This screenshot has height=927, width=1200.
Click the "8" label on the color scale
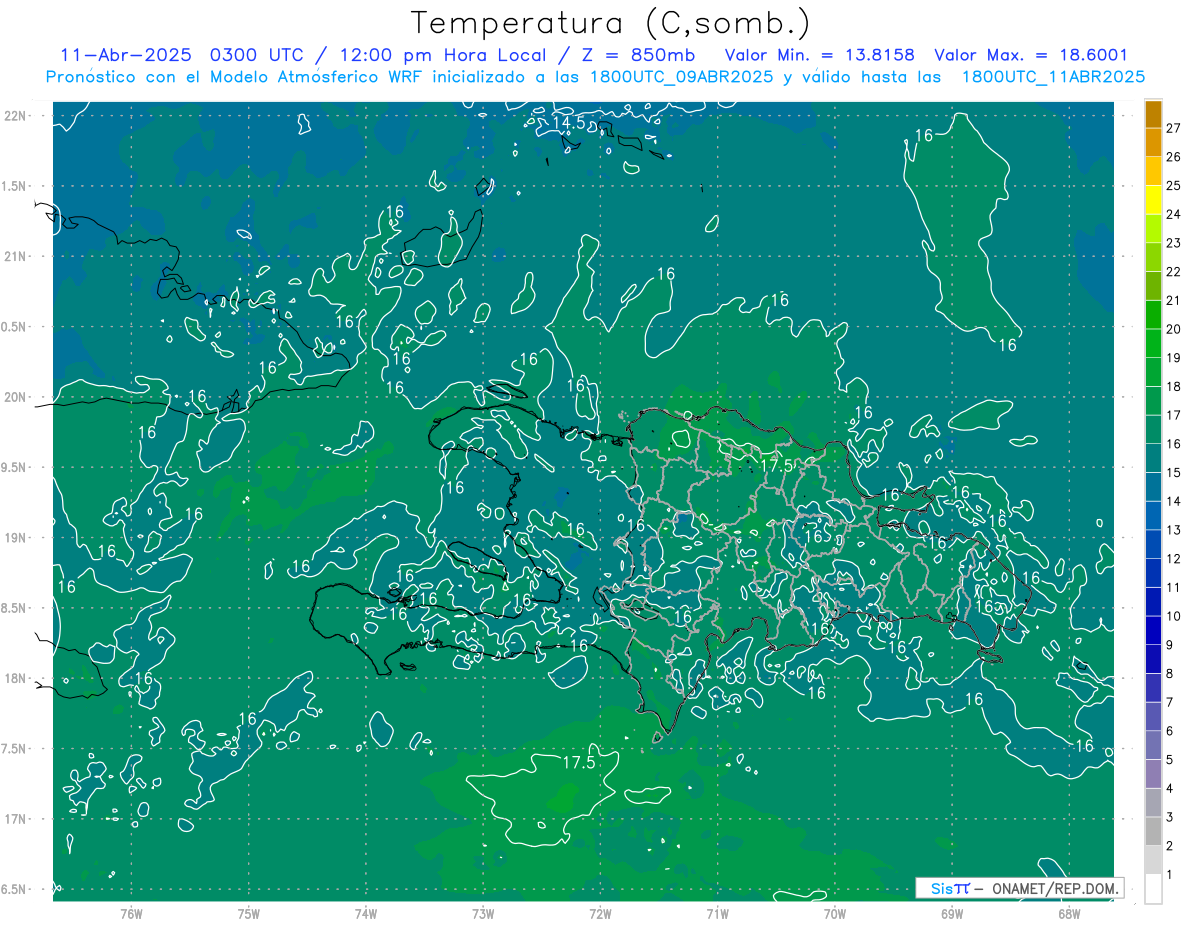coord(1169,673)
